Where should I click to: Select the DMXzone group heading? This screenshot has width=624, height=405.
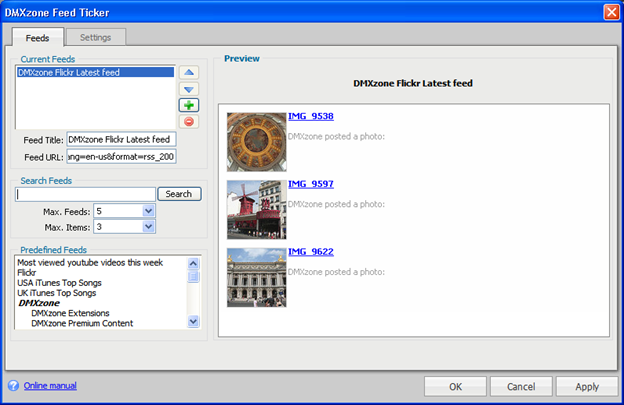pos(39,303)
